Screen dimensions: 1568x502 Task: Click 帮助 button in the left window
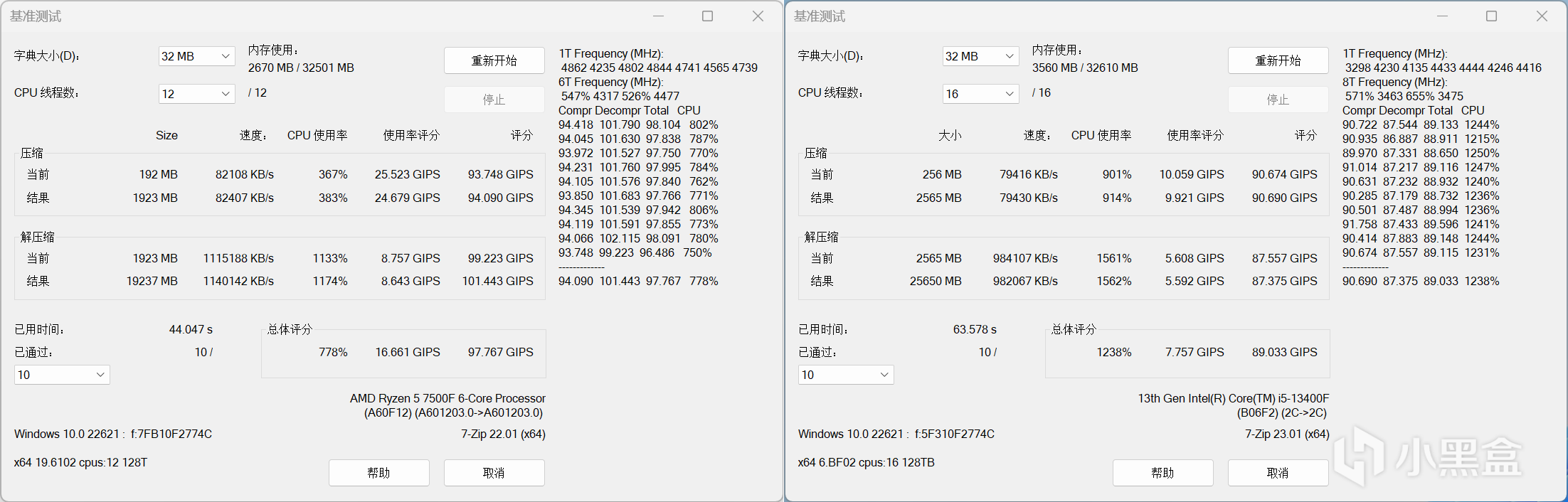tap(378, 473)
